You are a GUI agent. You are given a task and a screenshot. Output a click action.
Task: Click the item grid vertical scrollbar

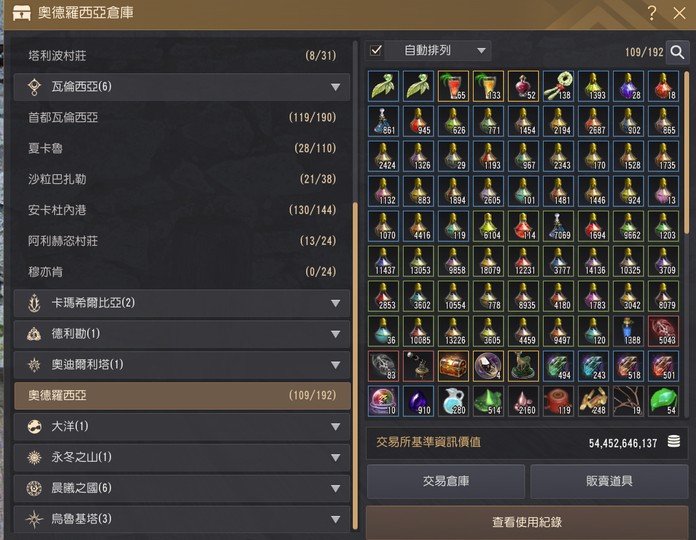687,153
